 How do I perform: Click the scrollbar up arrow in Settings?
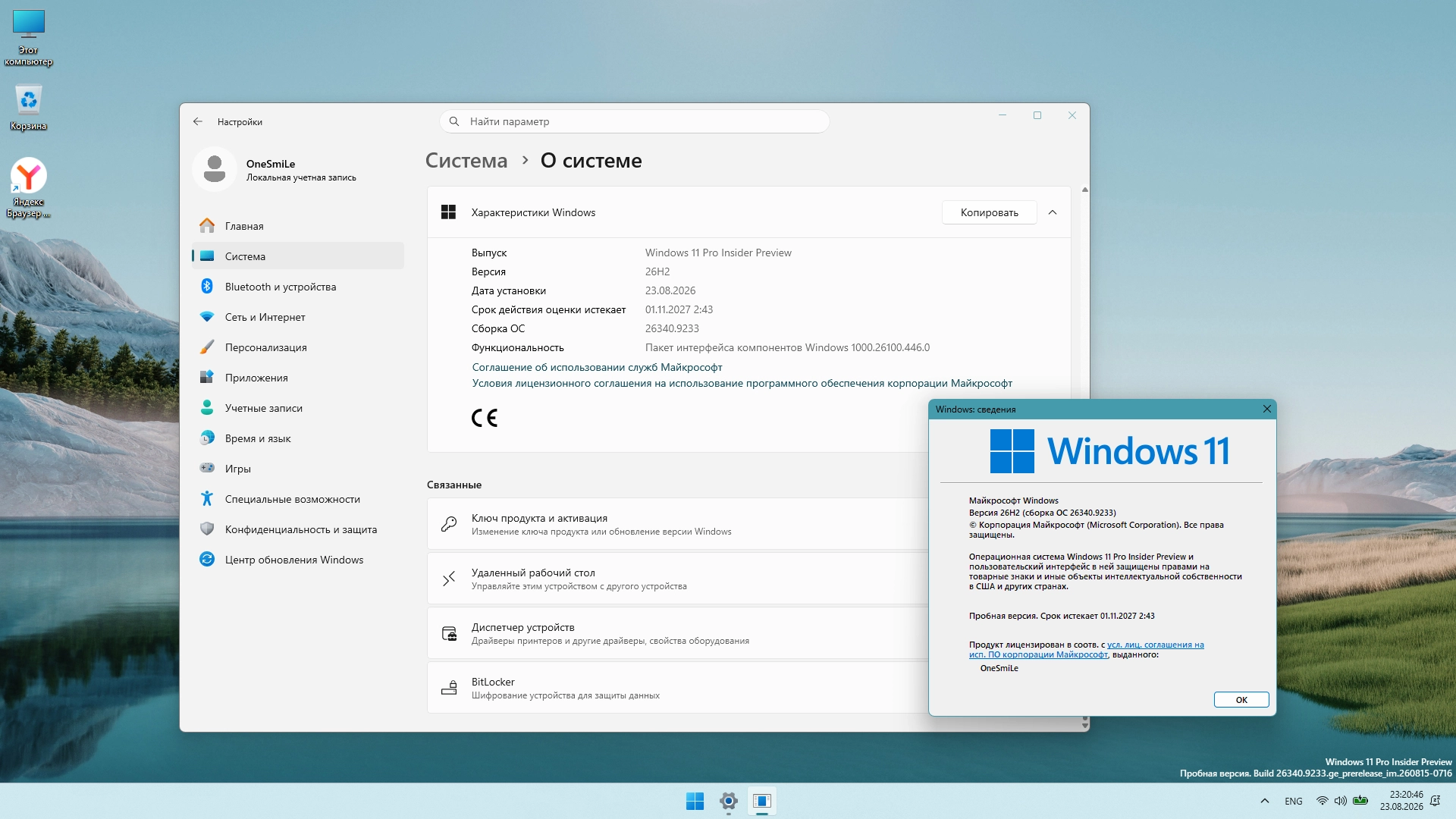[x=1085, y=190]
